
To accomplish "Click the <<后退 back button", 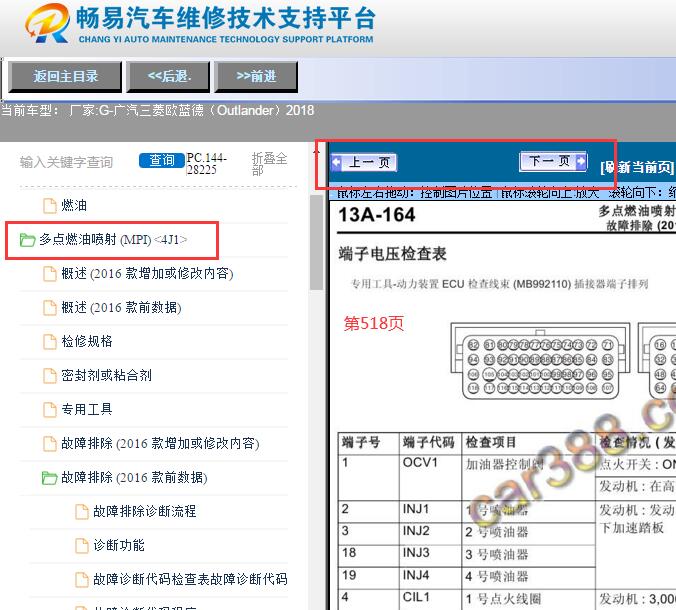I will [x=168, y=77].
